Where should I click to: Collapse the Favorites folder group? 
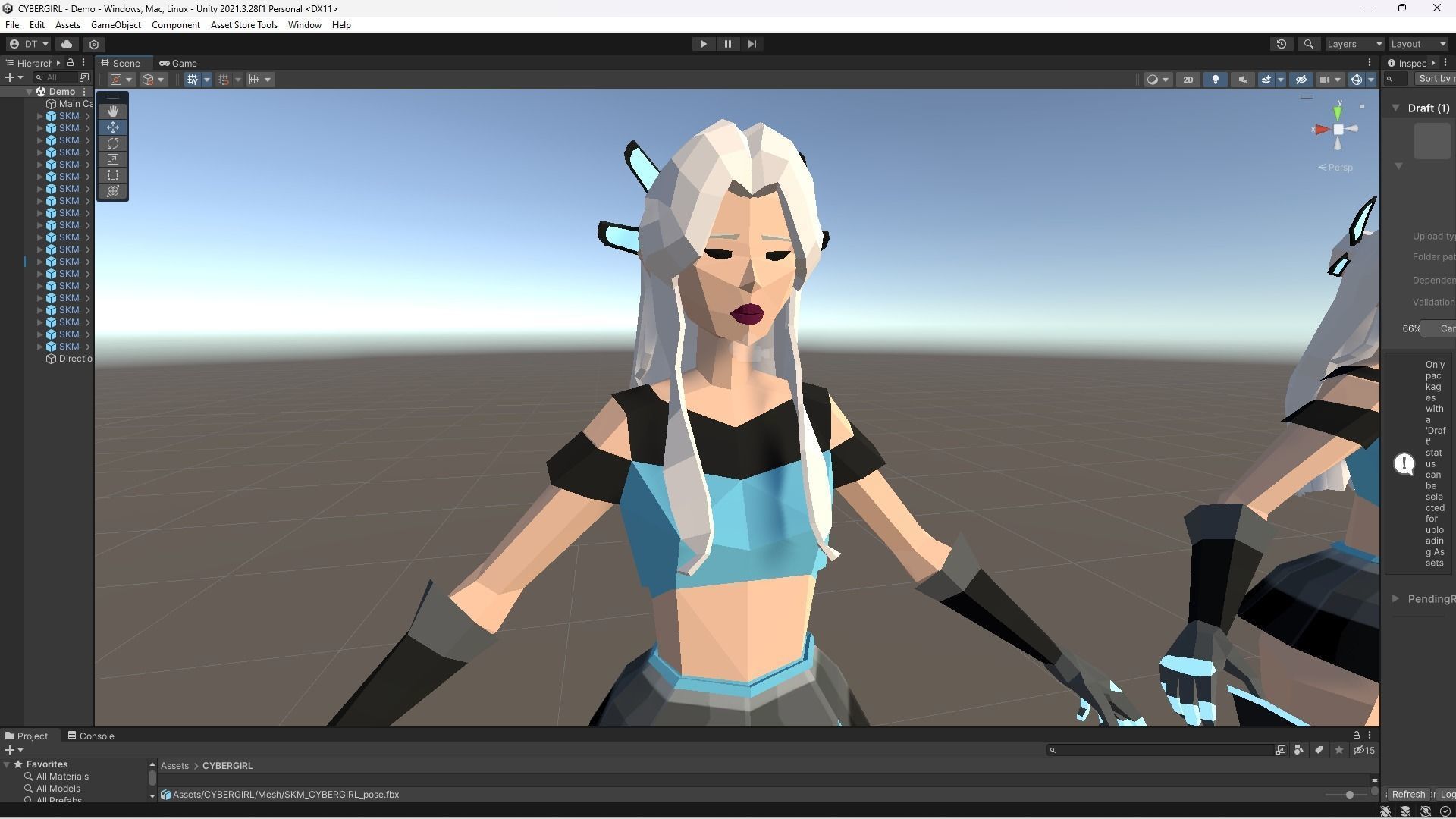(7, 764)
